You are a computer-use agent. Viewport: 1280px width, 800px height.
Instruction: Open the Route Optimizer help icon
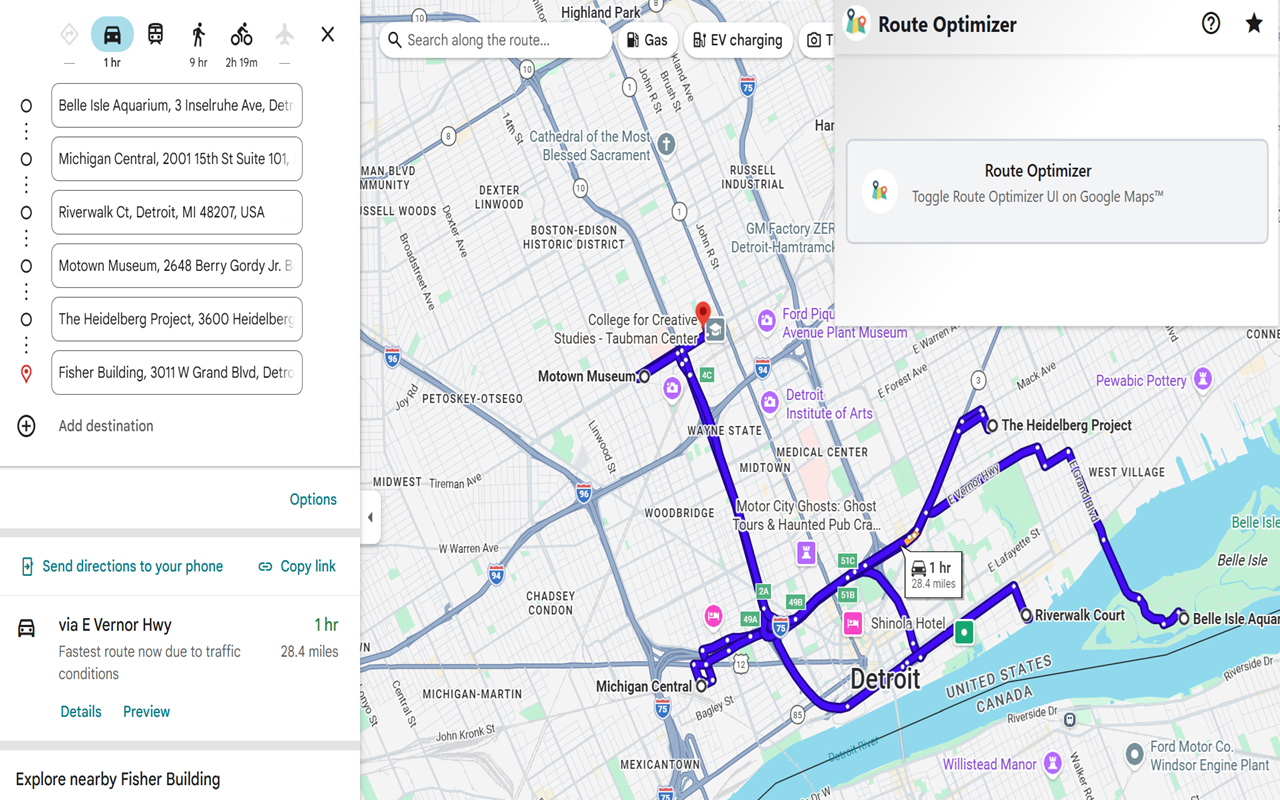[1211, 24]
